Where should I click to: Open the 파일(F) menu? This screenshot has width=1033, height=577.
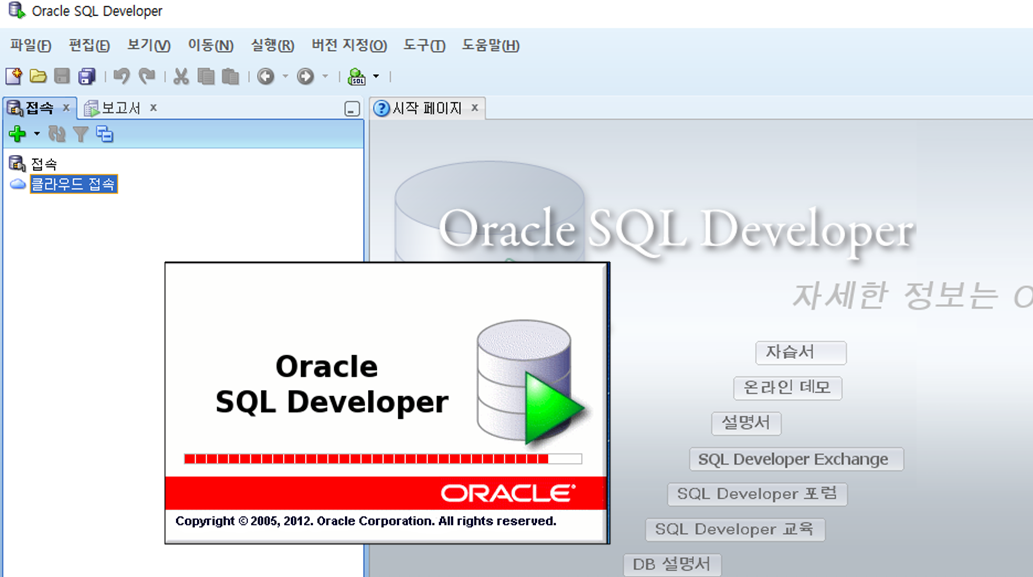point(30,45)
